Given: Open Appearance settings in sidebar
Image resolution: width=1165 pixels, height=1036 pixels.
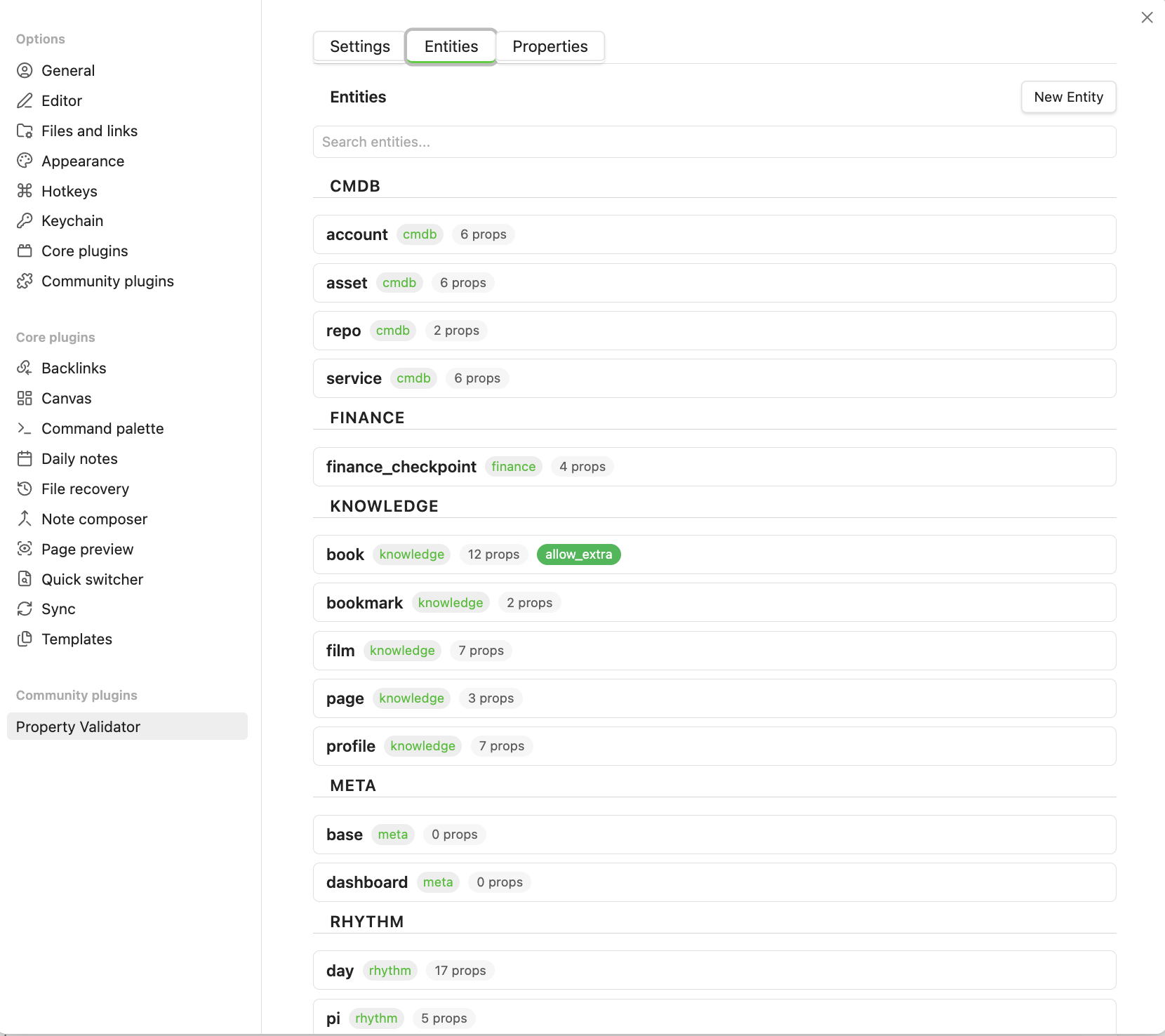Looking at the screenshot, I should tap(83, 161).
